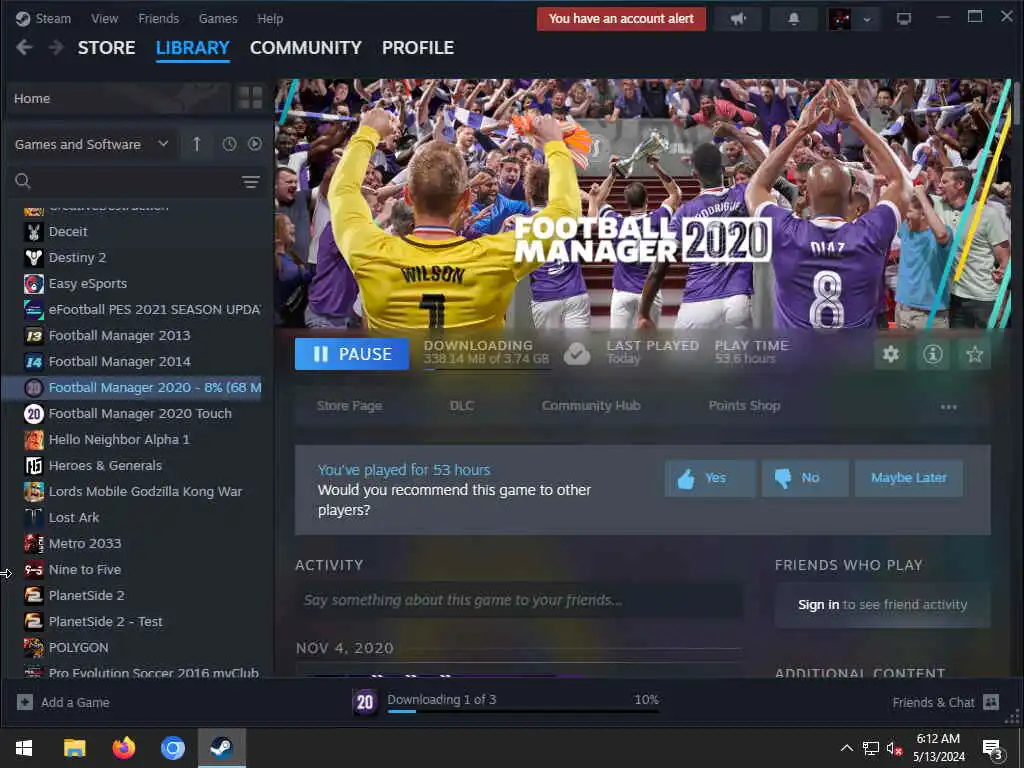The image size is (1024, 768).
Task: Choose Maybe Later for recommendation
Action: point(908,478)
